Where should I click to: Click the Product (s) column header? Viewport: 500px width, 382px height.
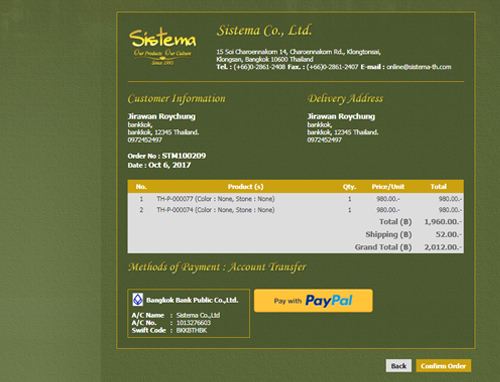click(246, 187)
